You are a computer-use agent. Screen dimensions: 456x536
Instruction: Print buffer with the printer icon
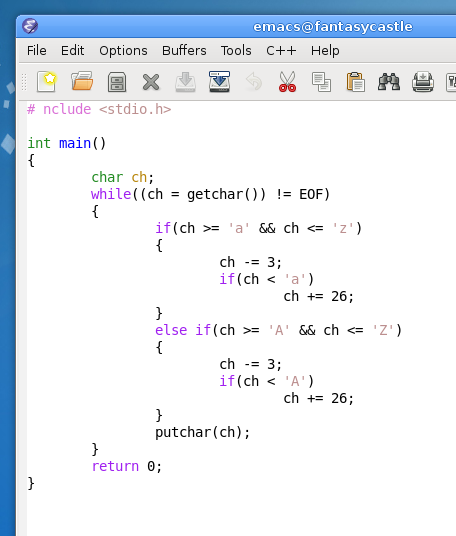pos(423,82)
